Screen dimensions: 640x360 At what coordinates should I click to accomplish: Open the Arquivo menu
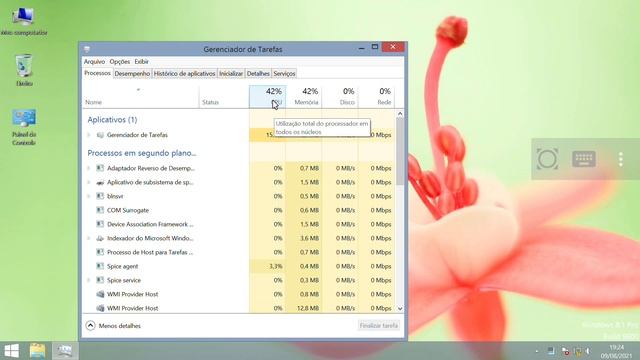[94, 62]
